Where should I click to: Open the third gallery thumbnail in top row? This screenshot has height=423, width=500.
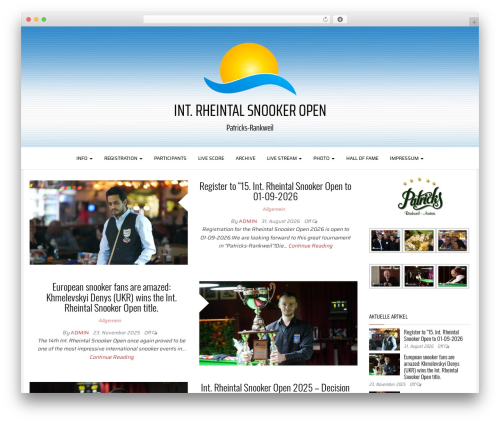pos(453,240)
